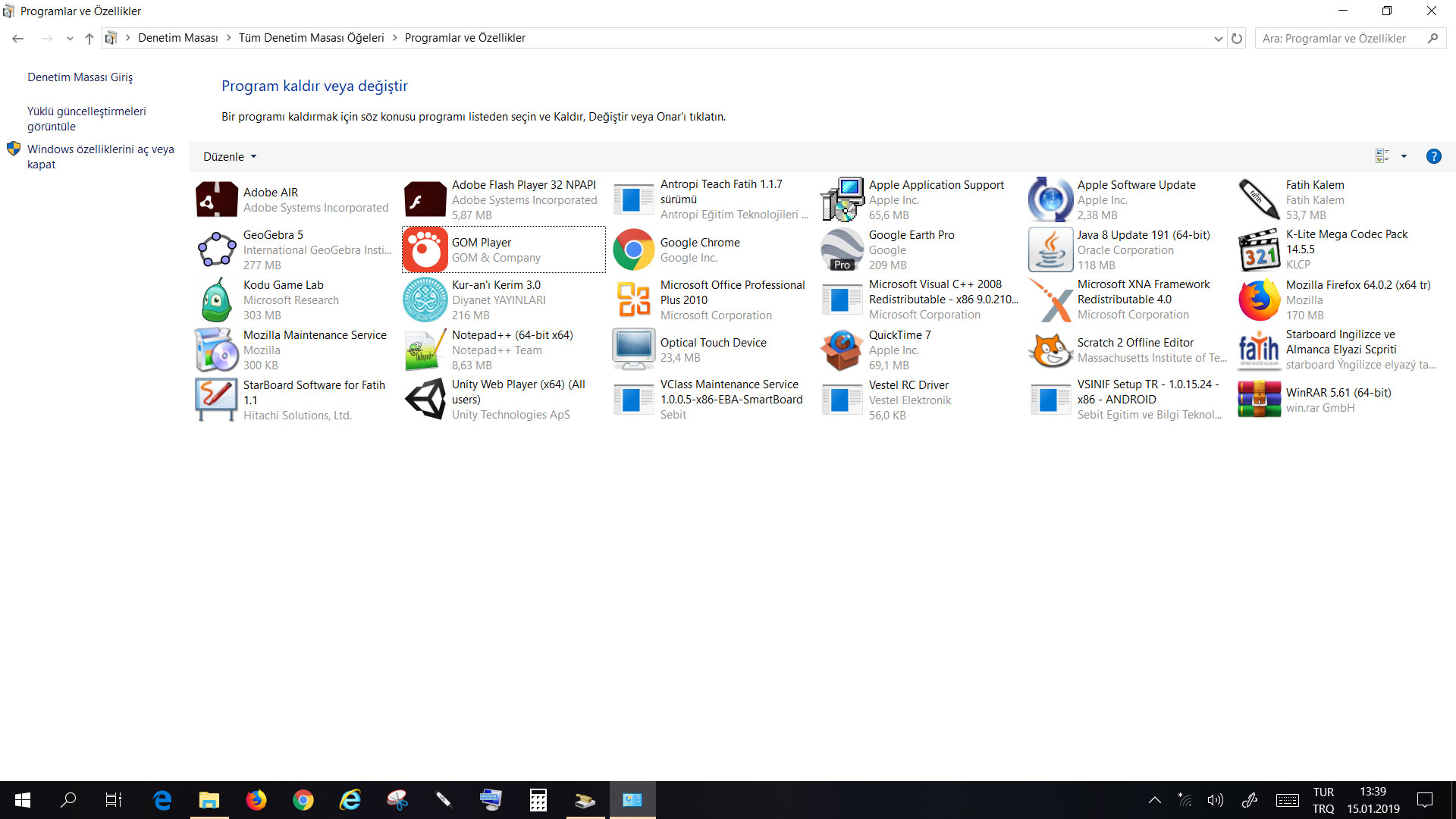1456x819 pixels.
Task: Expand the chevron after Tüm Denetim Masası Öğeleri
Action: click(x=394, y=38)
